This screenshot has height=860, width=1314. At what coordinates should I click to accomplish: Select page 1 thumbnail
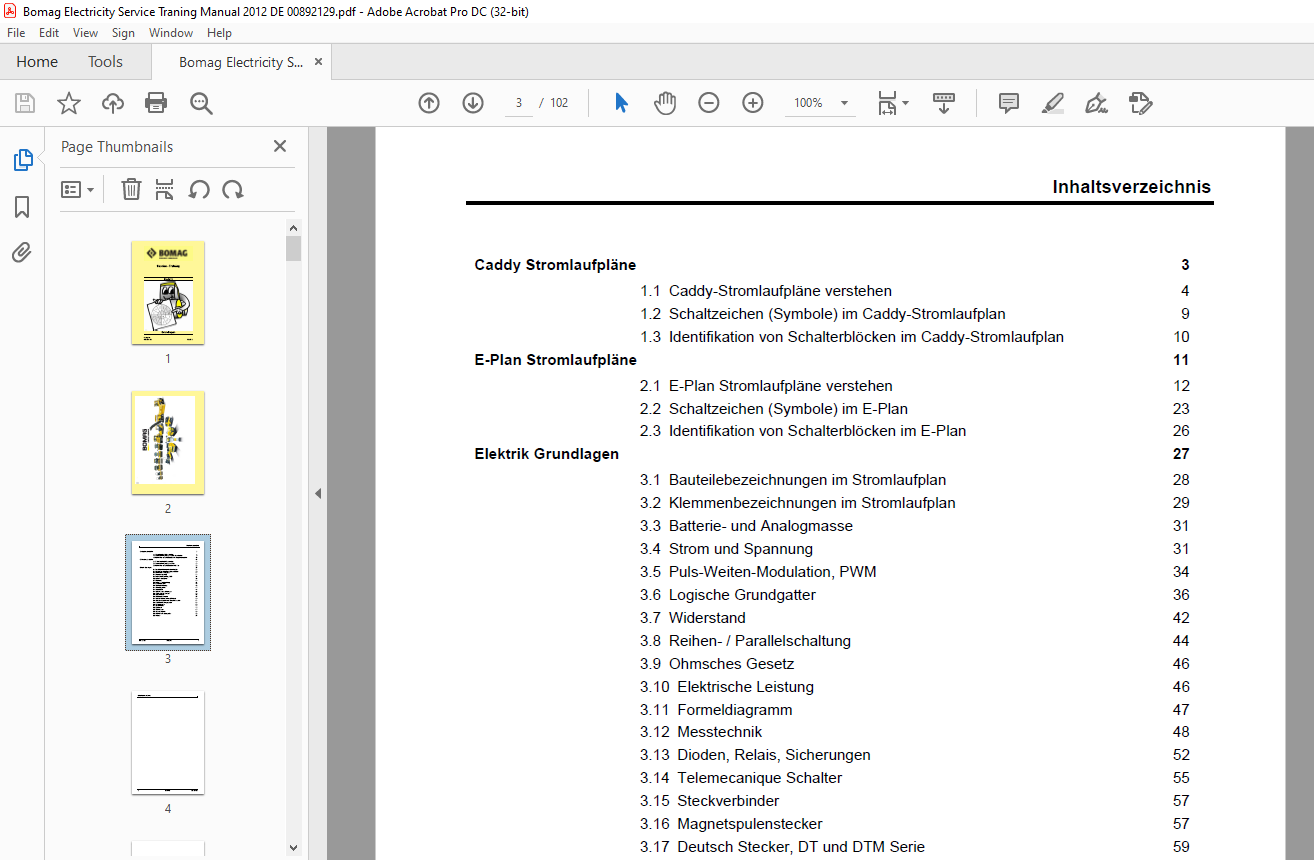[168, 293]
